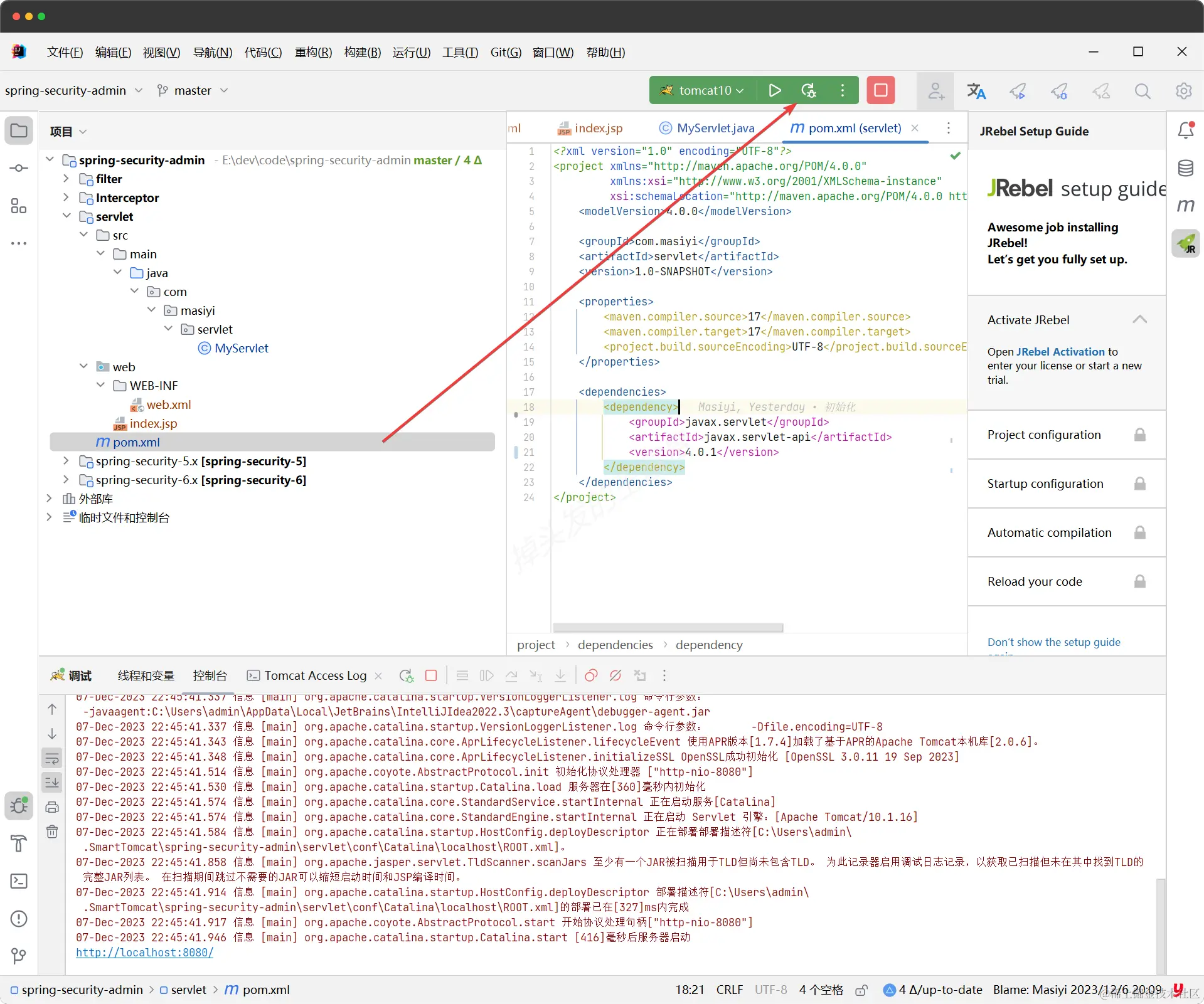
Task: Open Reload your code step
Action: [x=1067, y=581]
